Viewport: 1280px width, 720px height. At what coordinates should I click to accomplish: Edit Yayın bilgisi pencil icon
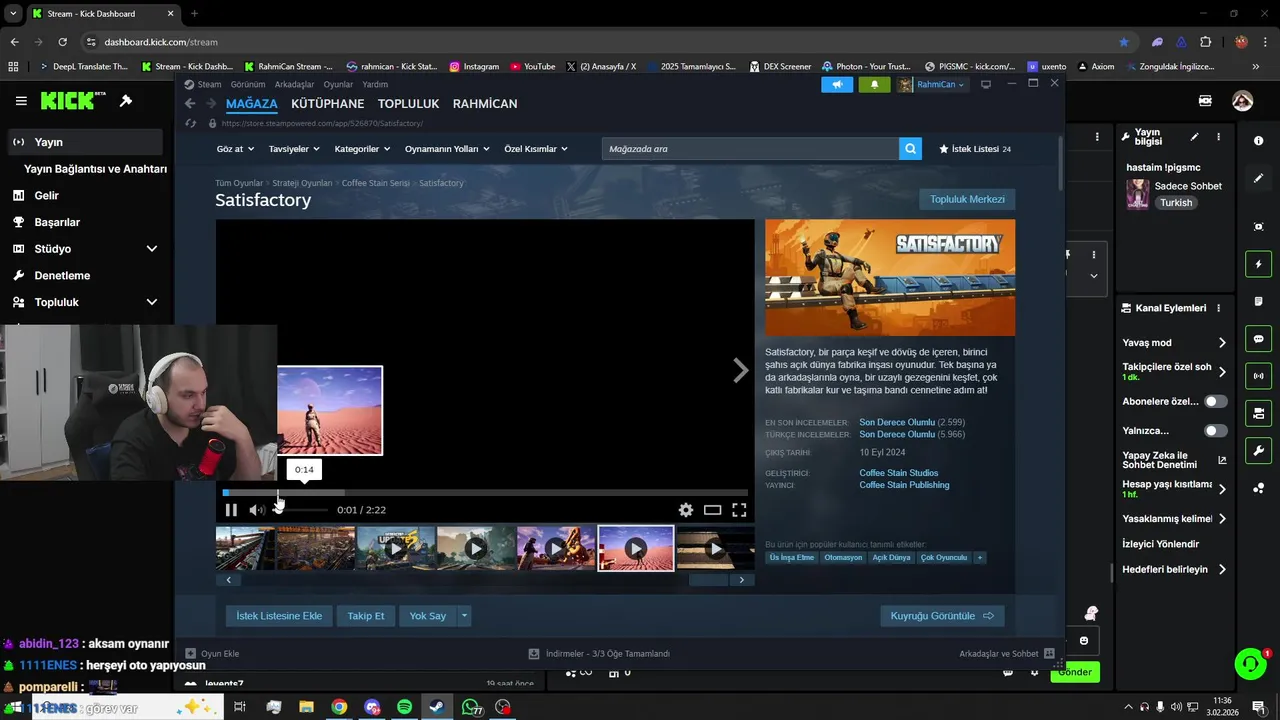[1194, 137]
